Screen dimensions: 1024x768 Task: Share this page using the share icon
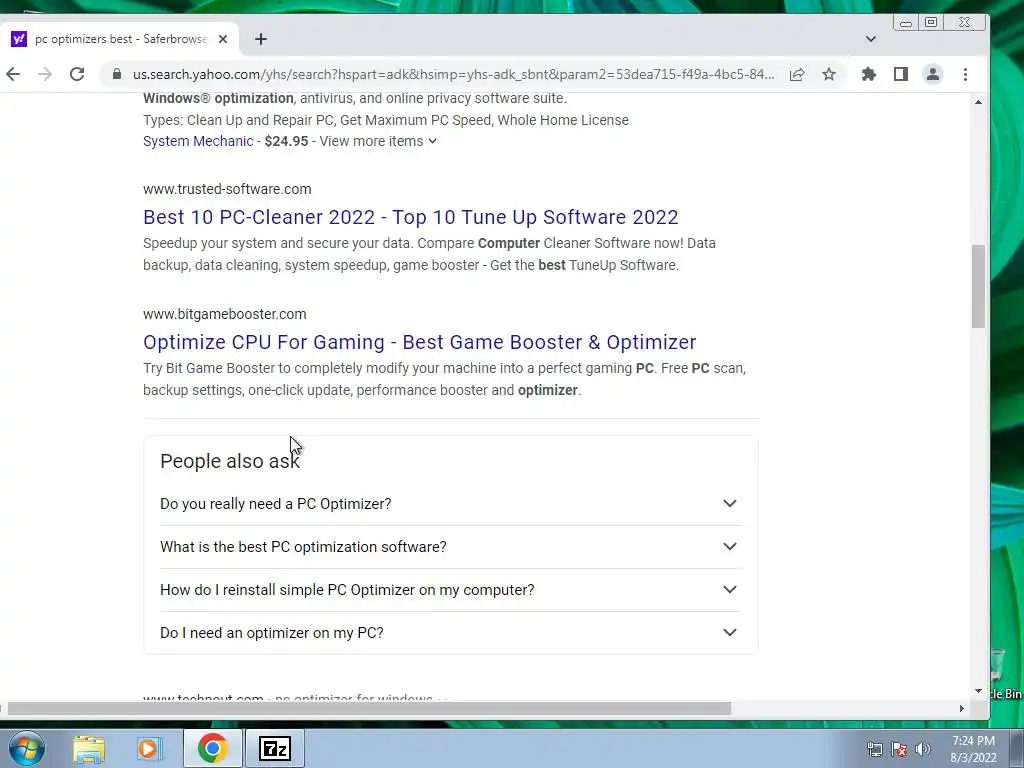pos(797,74)
